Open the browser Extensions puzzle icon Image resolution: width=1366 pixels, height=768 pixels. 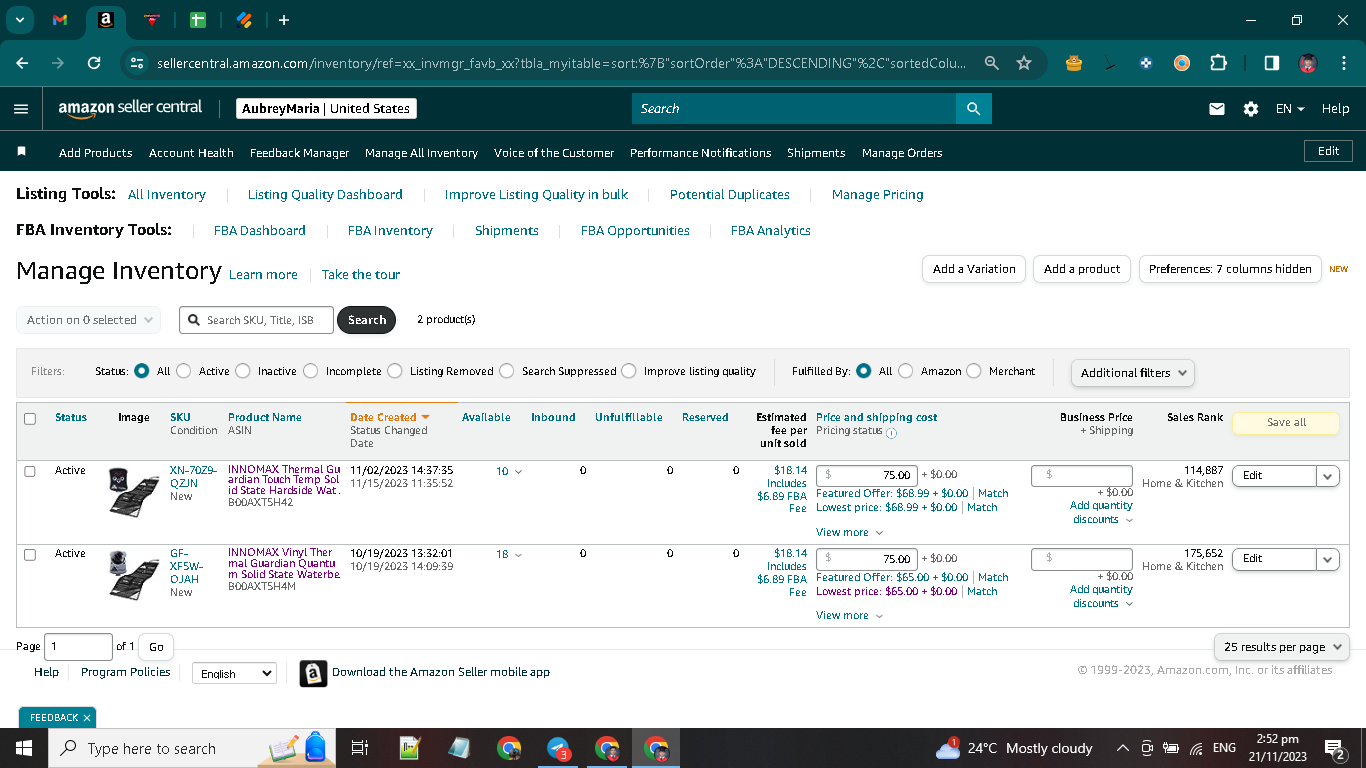pos(1218,63)
